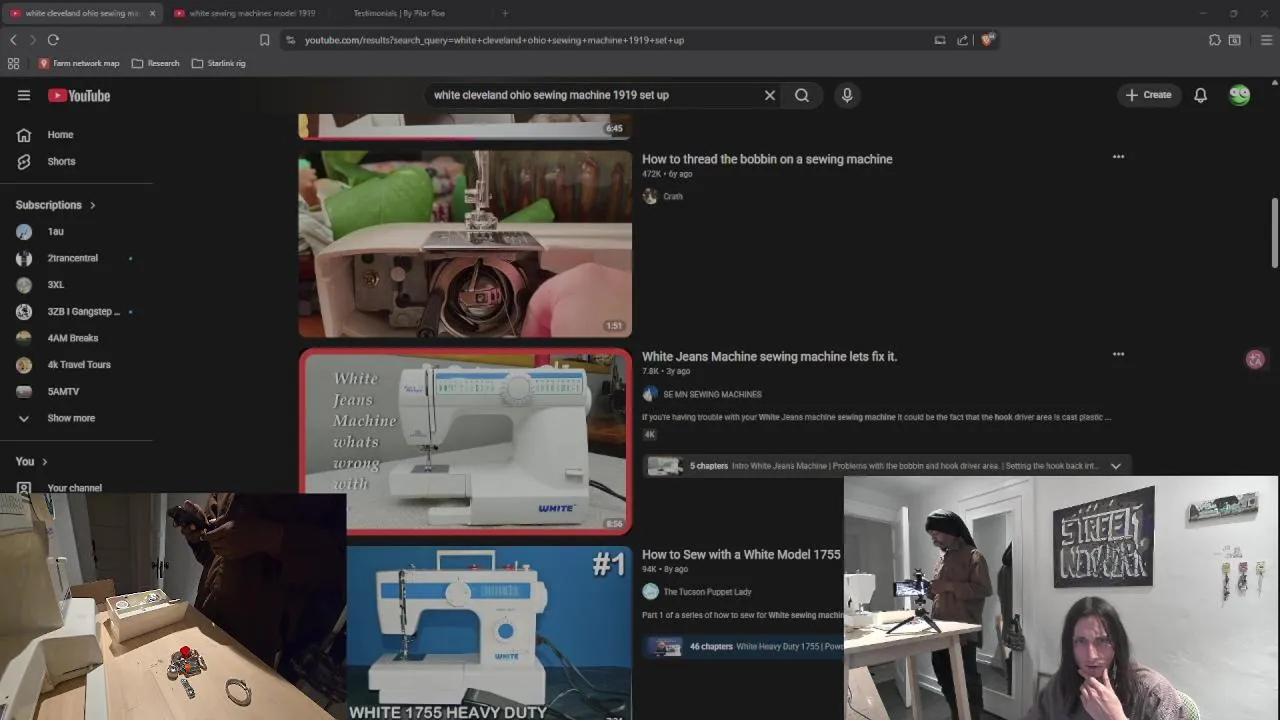
Task: Open 'How to thread the bobbin' title
Action: click(767, 159)
